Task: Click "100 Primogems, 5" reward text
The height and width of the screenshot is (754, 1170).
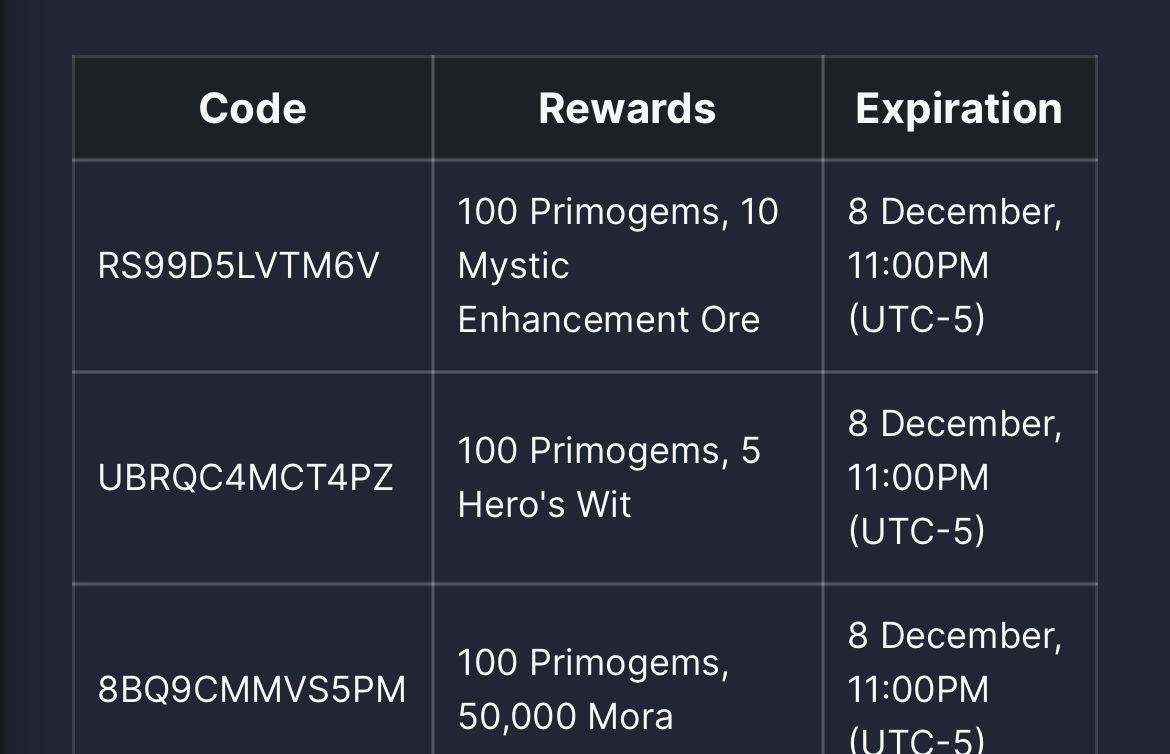Action: (608, 451)
